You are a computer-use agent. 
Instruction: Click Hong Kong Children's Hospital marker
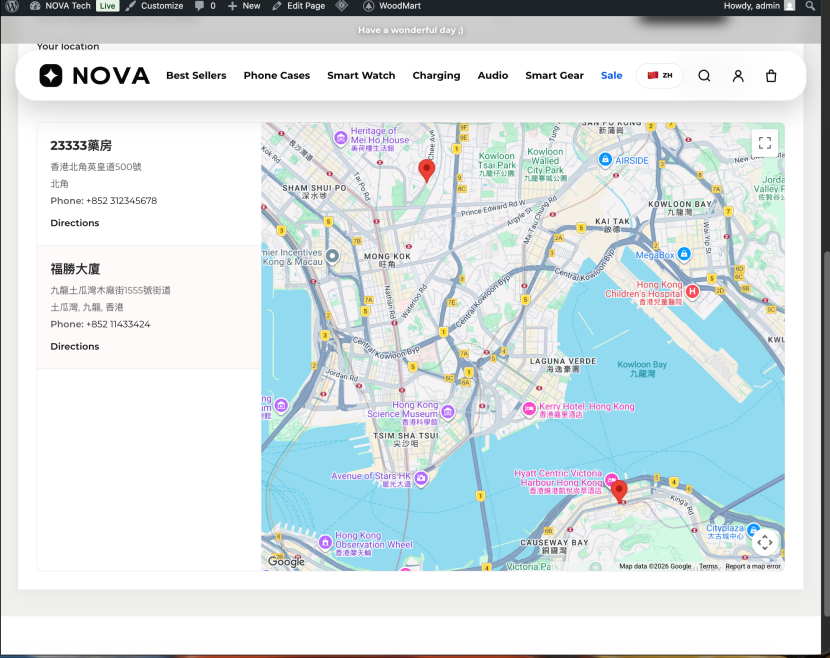click(x=692, y=291)
